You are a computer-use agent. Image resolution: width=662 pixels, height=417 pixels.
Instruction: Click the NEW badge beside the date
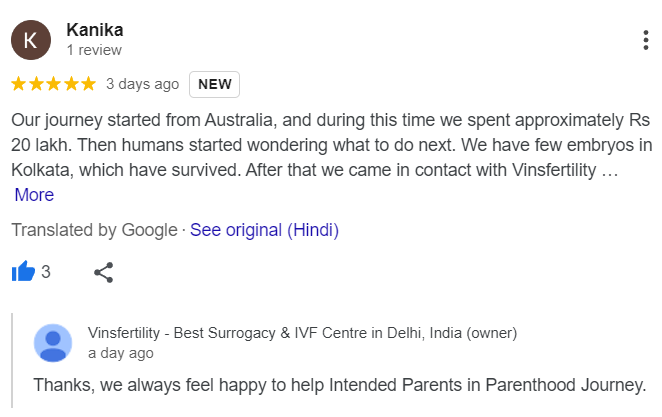pyautogui.click(x=214, y=84)
